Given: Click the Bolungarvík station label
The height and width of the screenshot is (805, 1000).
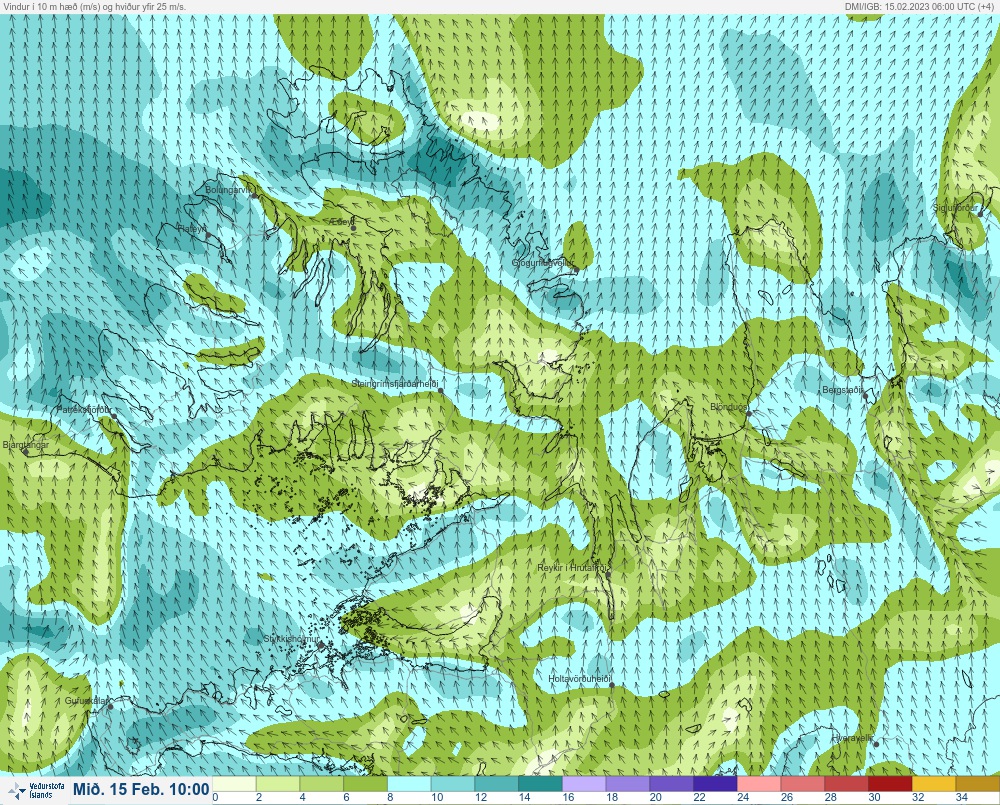Looking at the screenshot, I should [229, 189].
